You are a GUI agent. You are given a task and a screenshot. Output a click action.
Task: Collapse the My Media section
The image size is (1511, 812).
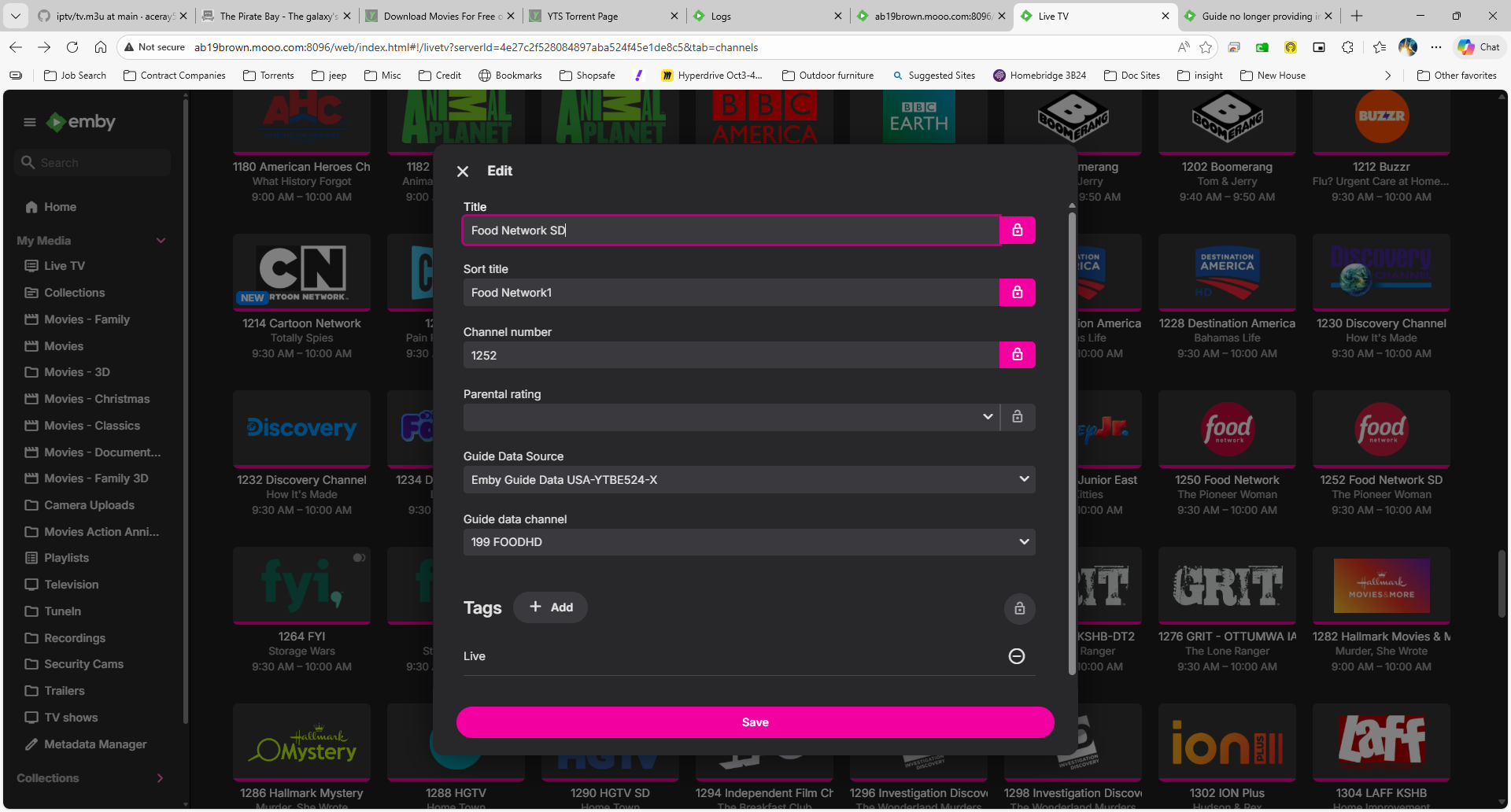(x=161, y=241)
